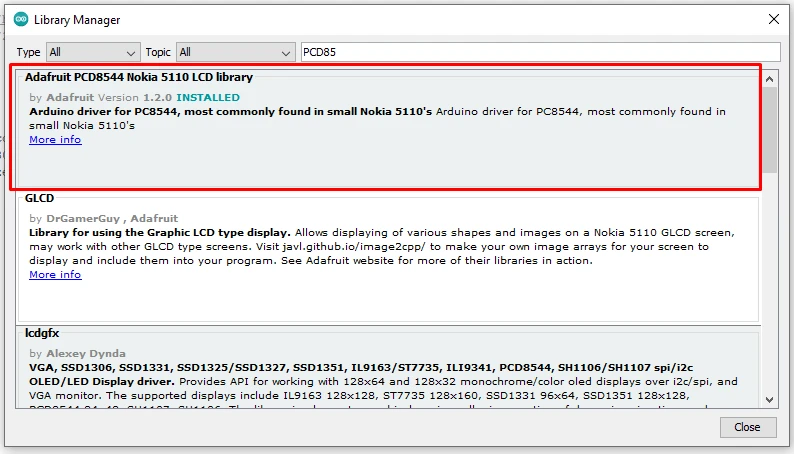Click the Arduino logo icon in title bar
Viewport: 794px width, 454px height.
tap(21, 20)
